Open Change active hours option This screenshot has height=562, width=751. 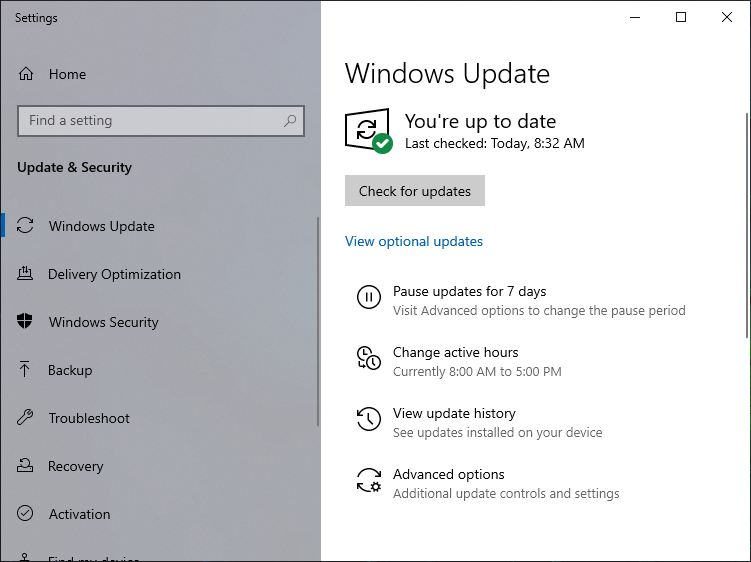(455, 352)
